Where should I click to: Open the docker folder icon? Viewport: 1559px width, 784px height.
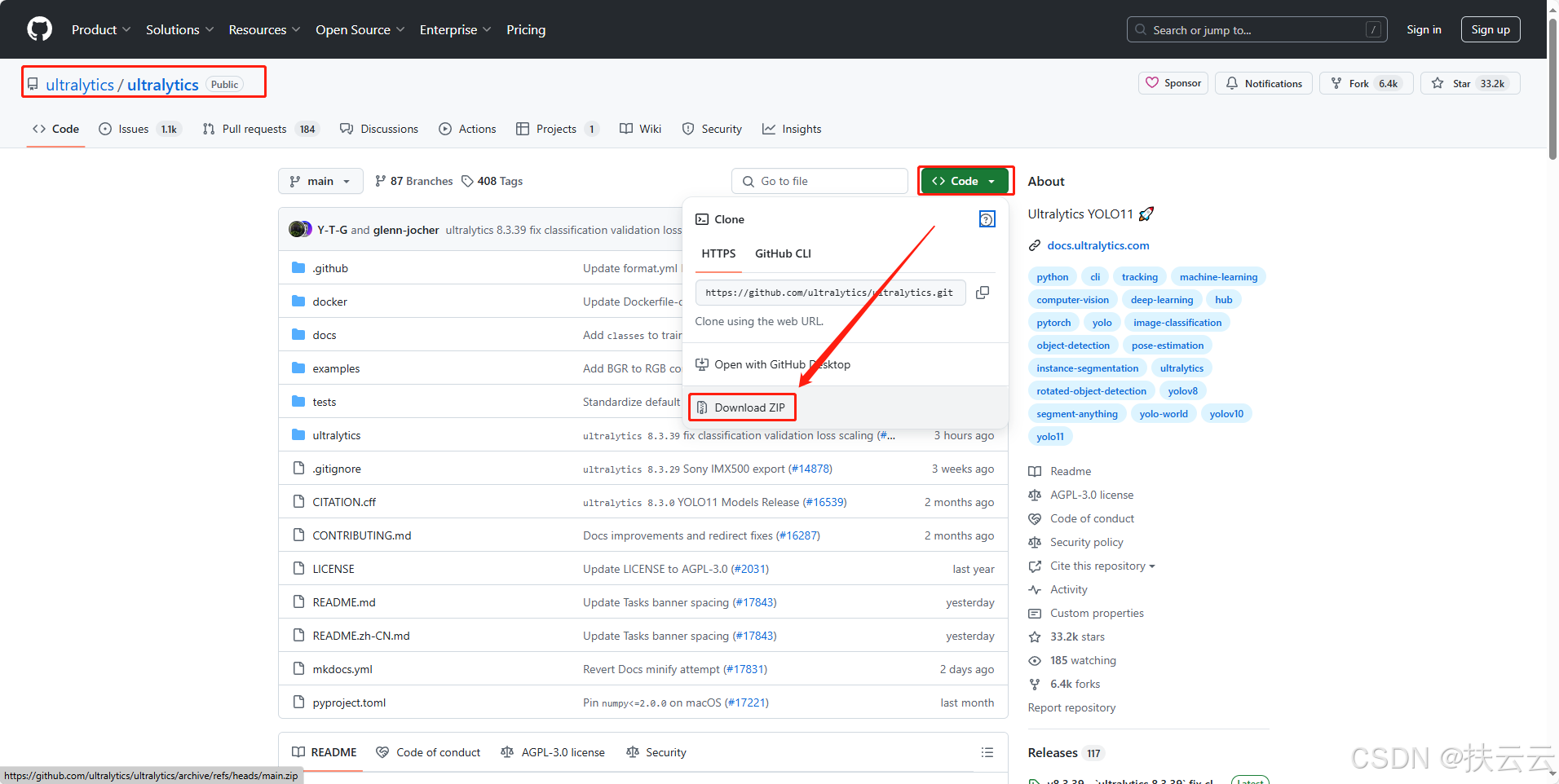(298, 302)
